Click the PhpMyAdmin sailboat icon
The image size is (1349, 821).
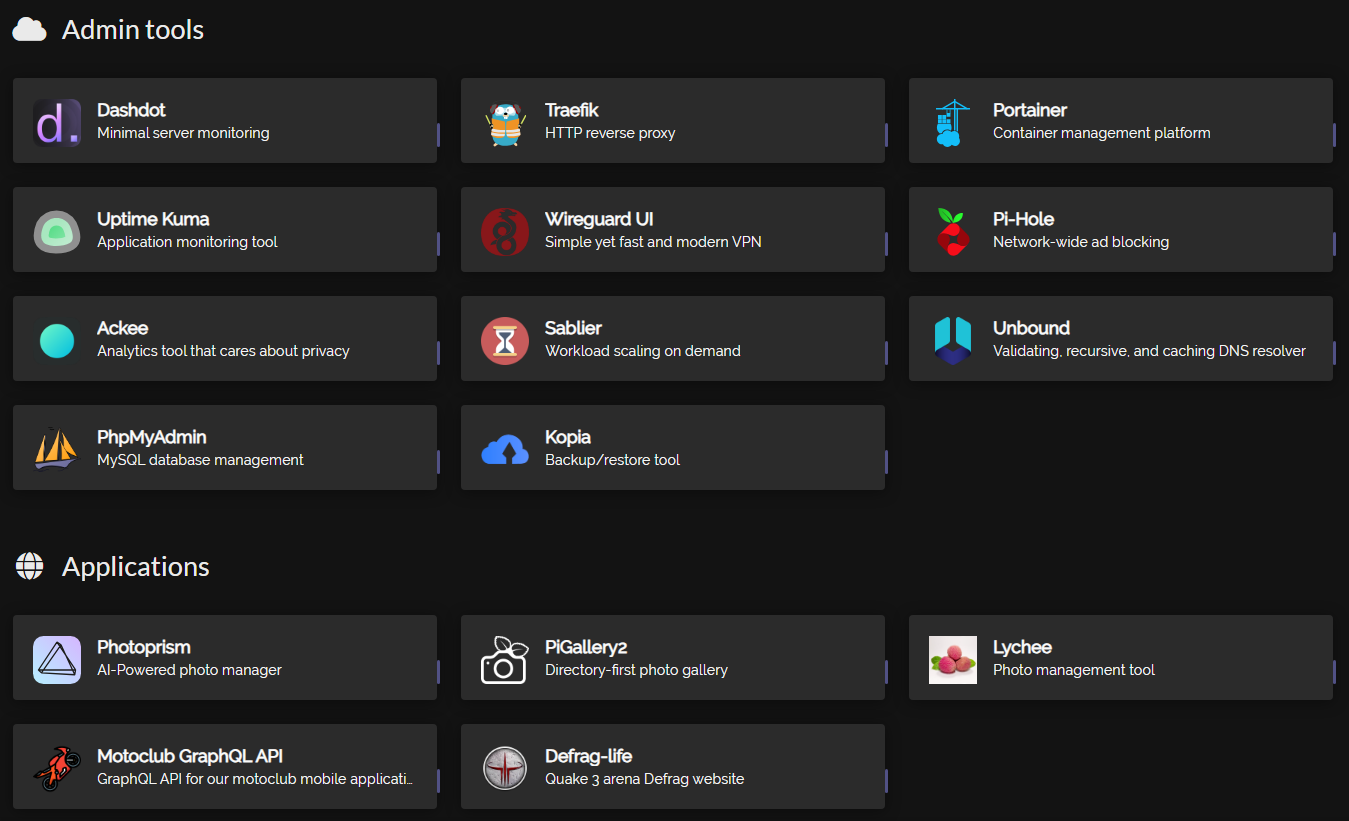point(57,450)
